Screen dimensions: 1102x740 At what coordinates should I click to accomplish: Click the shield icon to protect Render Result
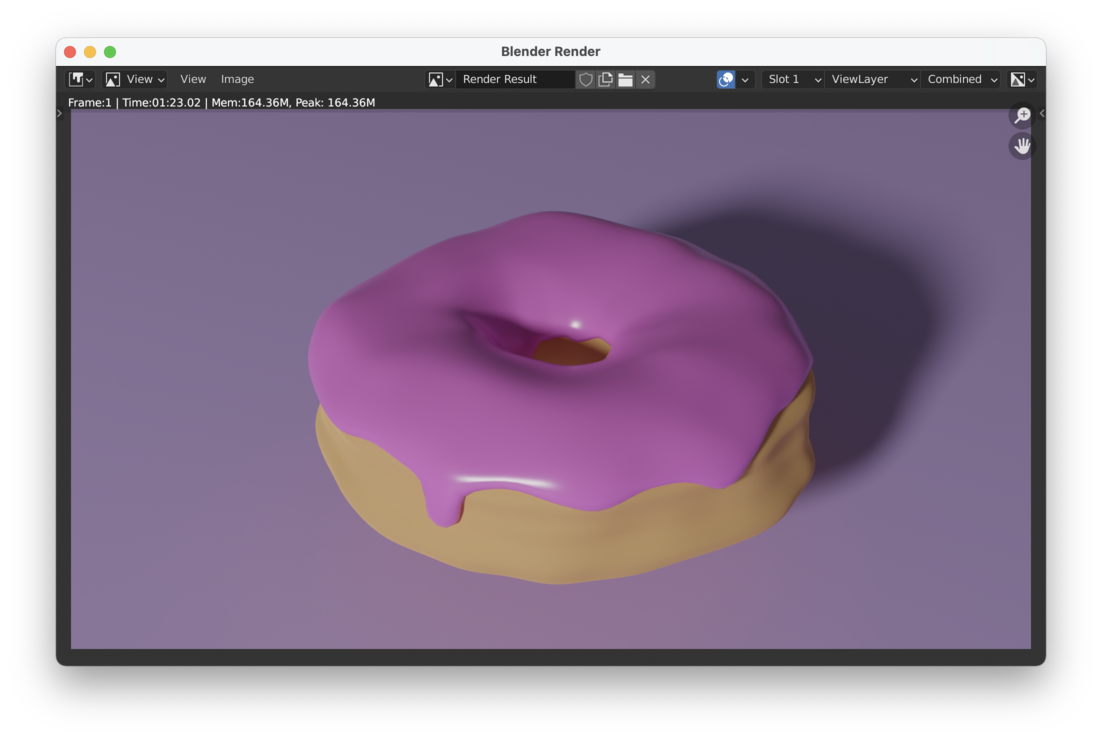pos(586,79)
